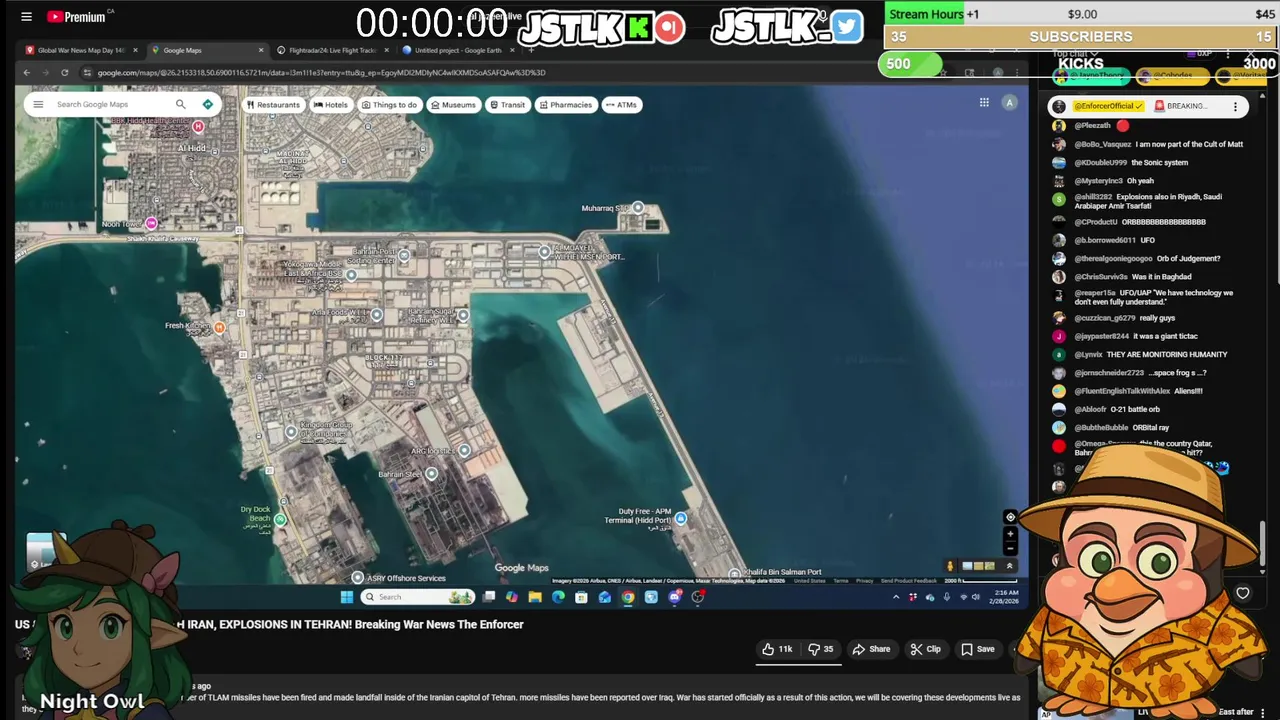Select the Duty Free APM Terminal pin

coord(681,518)
